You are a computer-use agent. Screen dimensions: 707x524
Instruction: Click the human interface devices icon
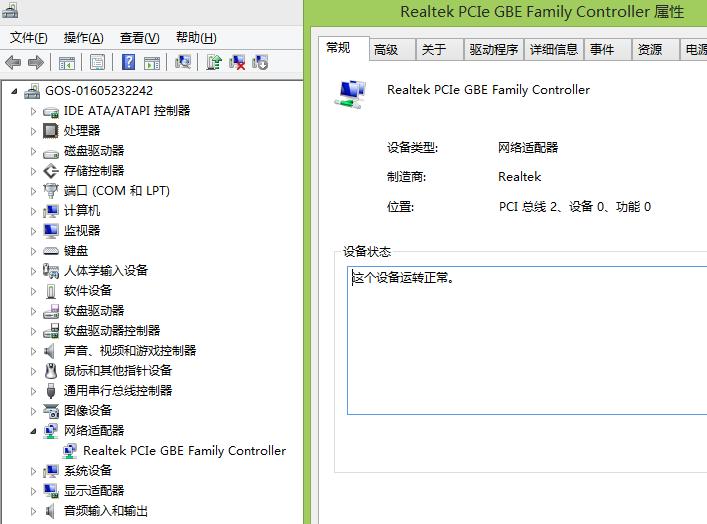coord(50,271)
